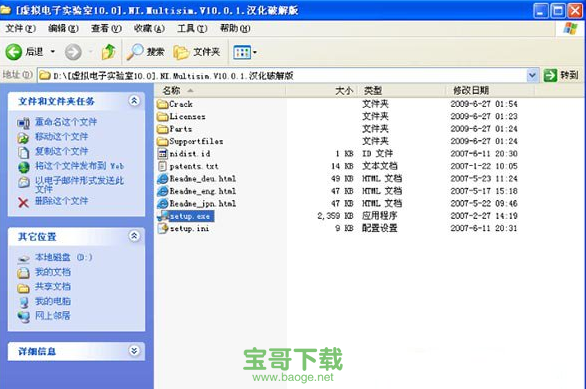
Task: Click the Back arrow button
Action: point(14,52)
